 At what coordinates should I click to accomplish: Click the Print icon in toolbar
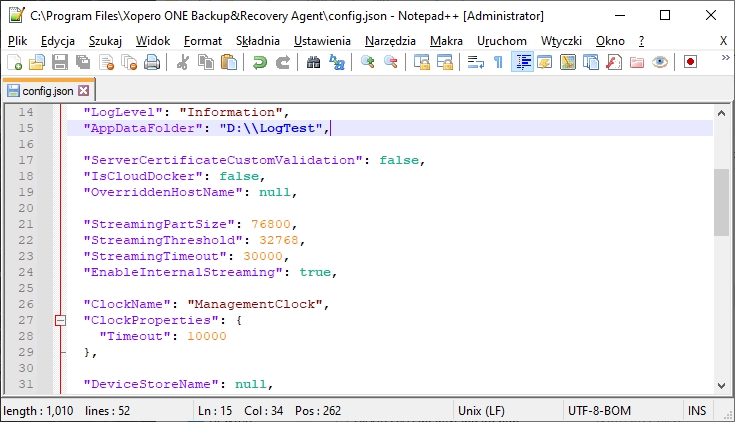point(151,62)
